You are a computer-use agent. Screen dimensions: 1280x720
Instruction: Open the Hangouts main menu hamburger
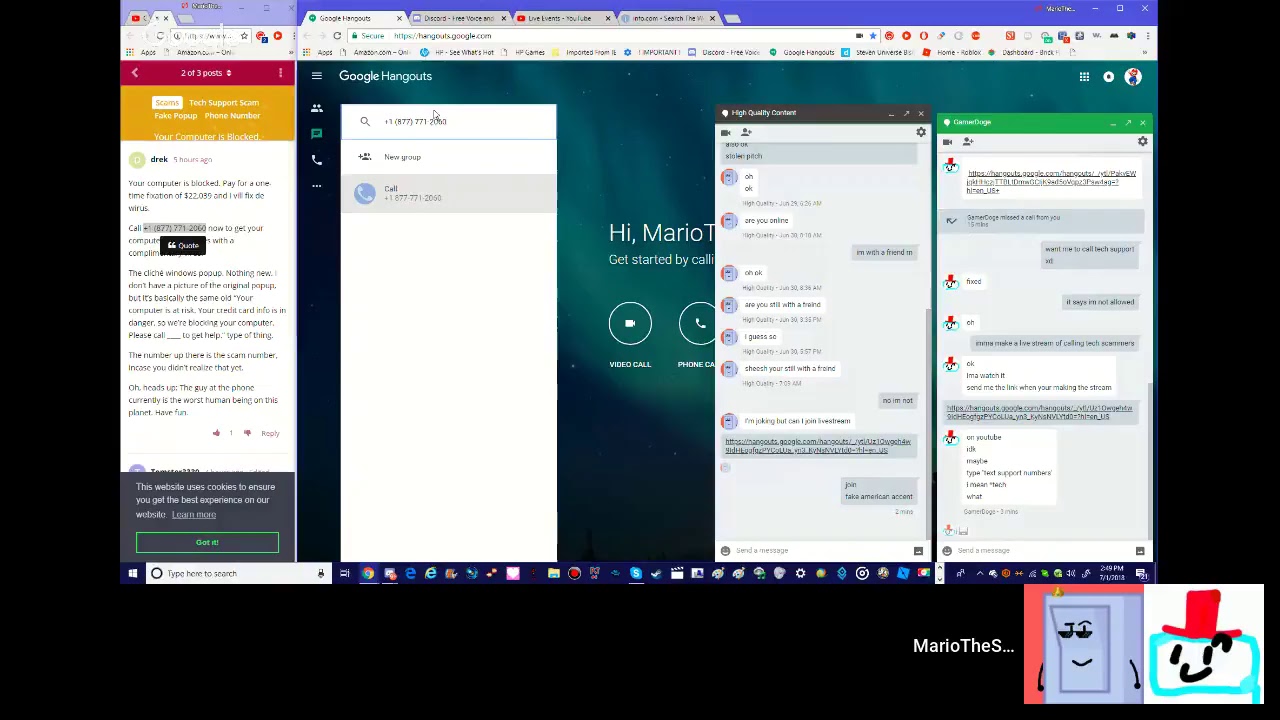316,76
